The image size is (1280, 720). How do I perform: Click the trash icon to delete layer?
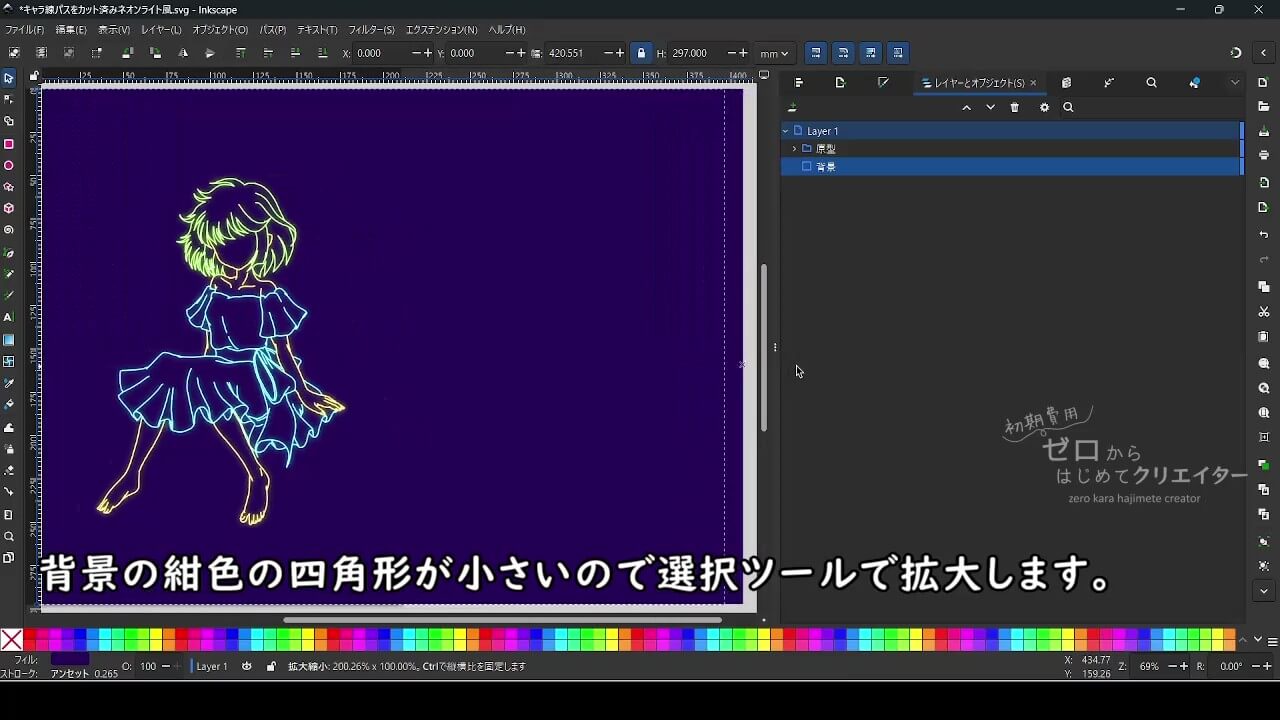point(1015,108)
